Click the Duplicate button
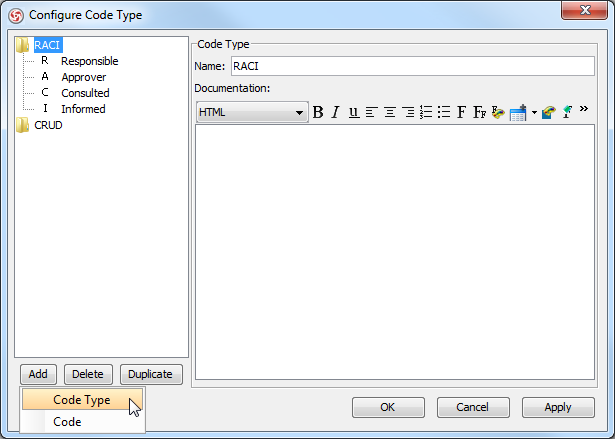Viewport: 615px width, 439px height. click(151, 374)
